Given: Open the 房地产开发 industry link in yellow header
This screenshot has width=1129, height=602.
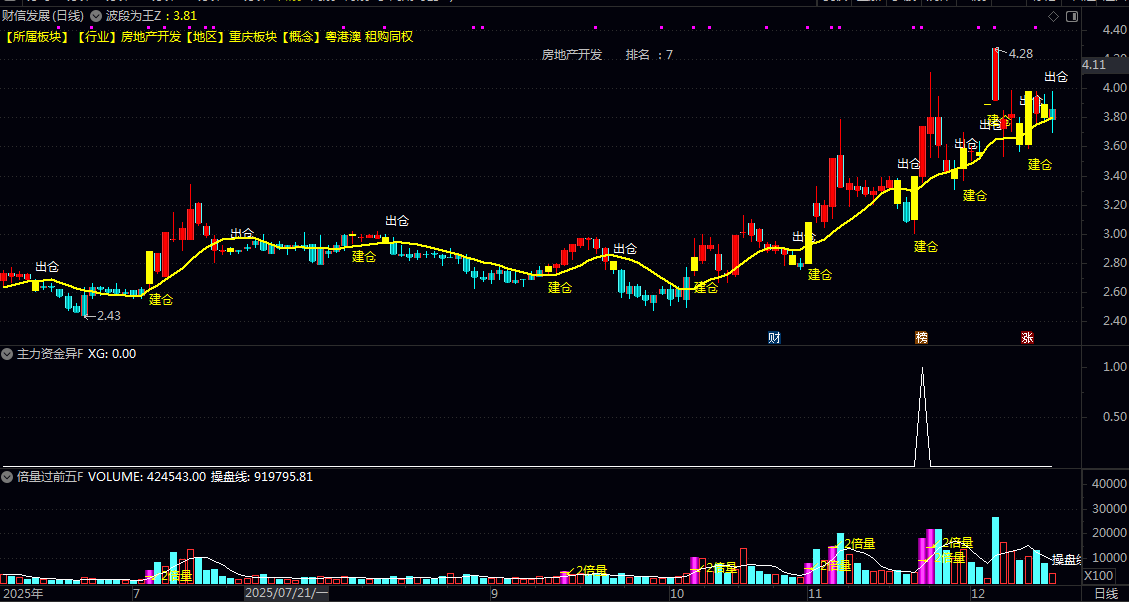Looking at the screenshot, I should pyautogui.click(x=151, y=37).
